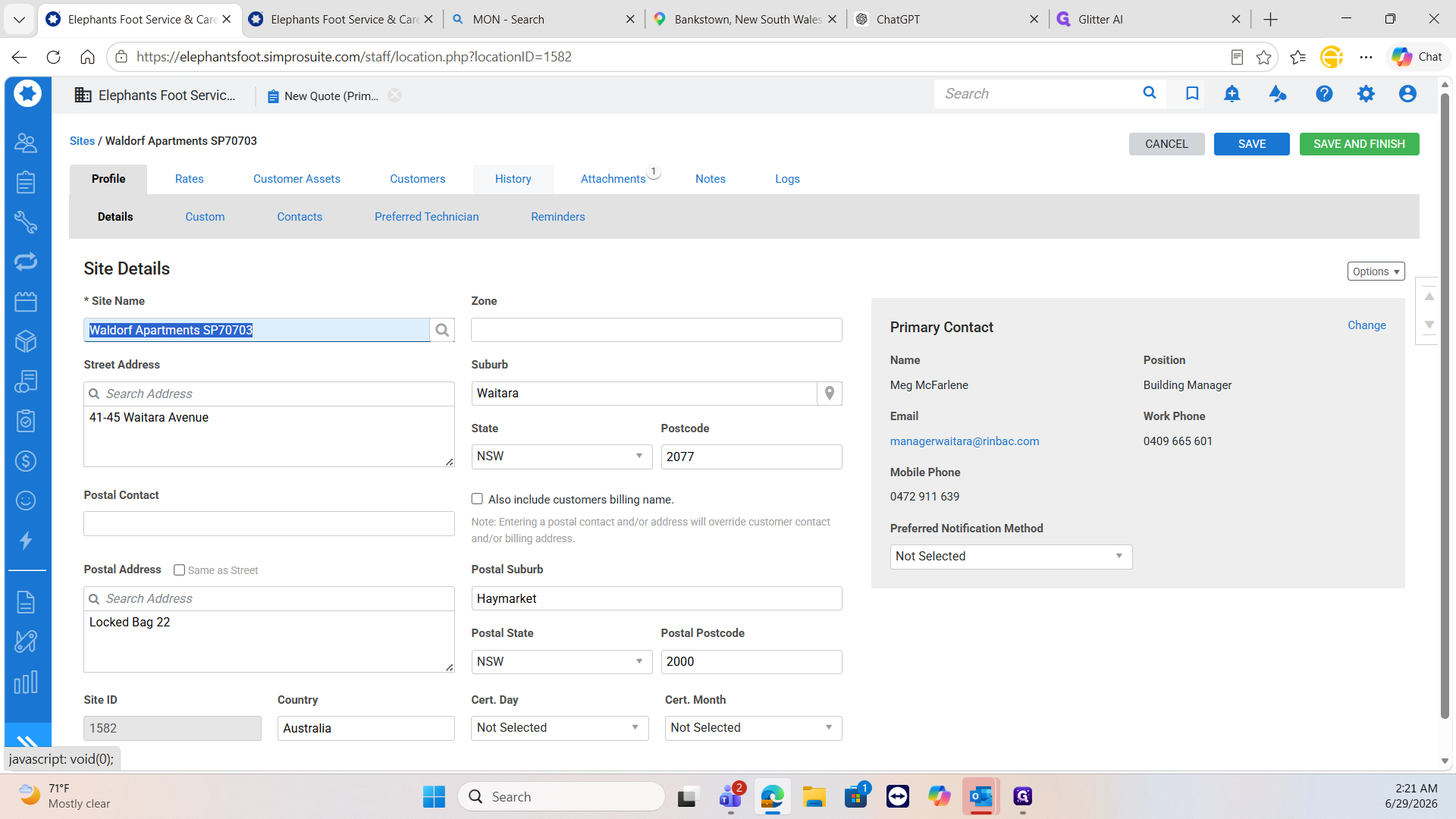
Task: Tick Also include customers billing name
Action: pos(477,499)
